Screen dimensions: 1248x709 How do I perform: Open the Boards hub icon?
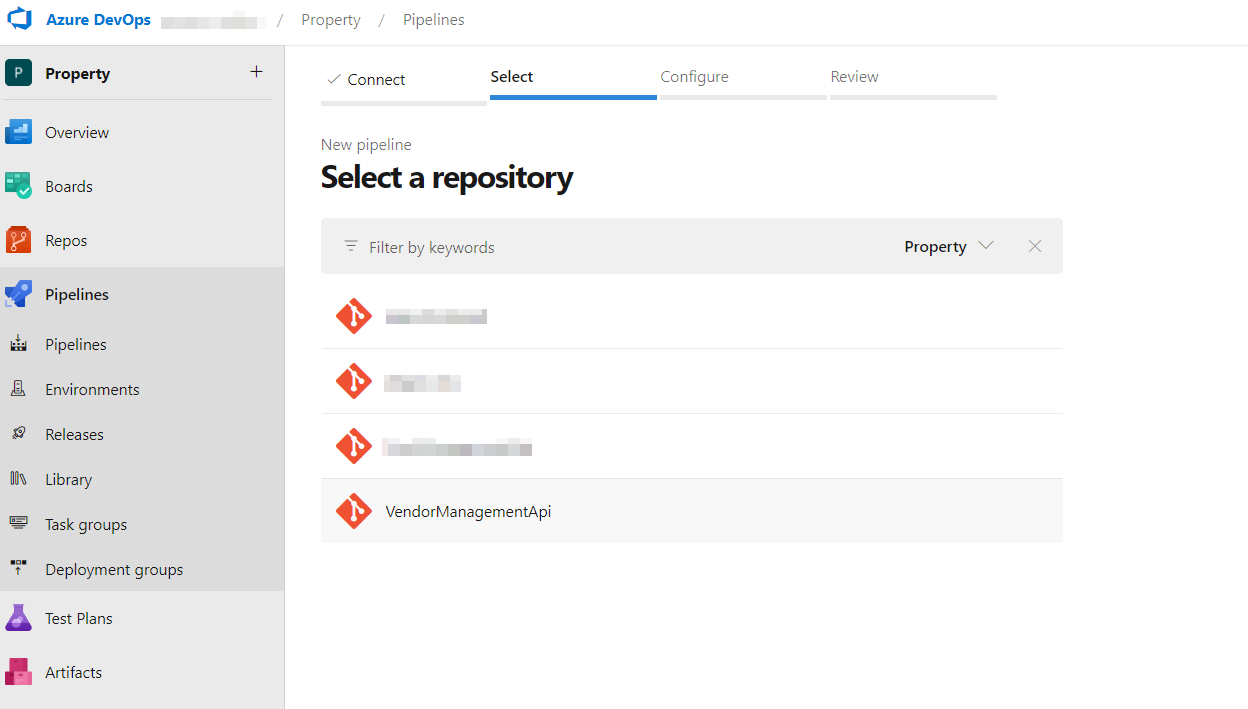(19, 186)
